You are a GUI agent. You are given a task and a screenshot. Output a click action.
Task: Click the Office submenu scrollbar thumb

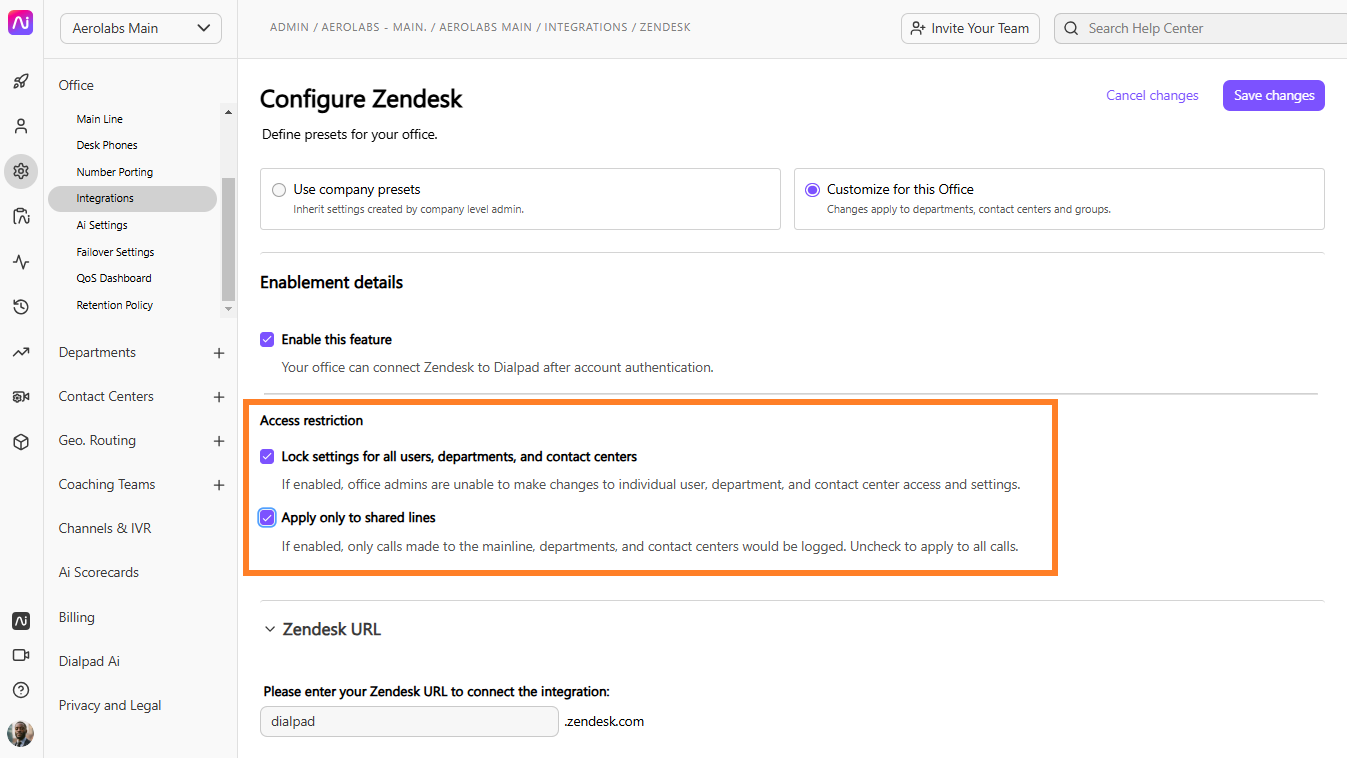(228, 238)
